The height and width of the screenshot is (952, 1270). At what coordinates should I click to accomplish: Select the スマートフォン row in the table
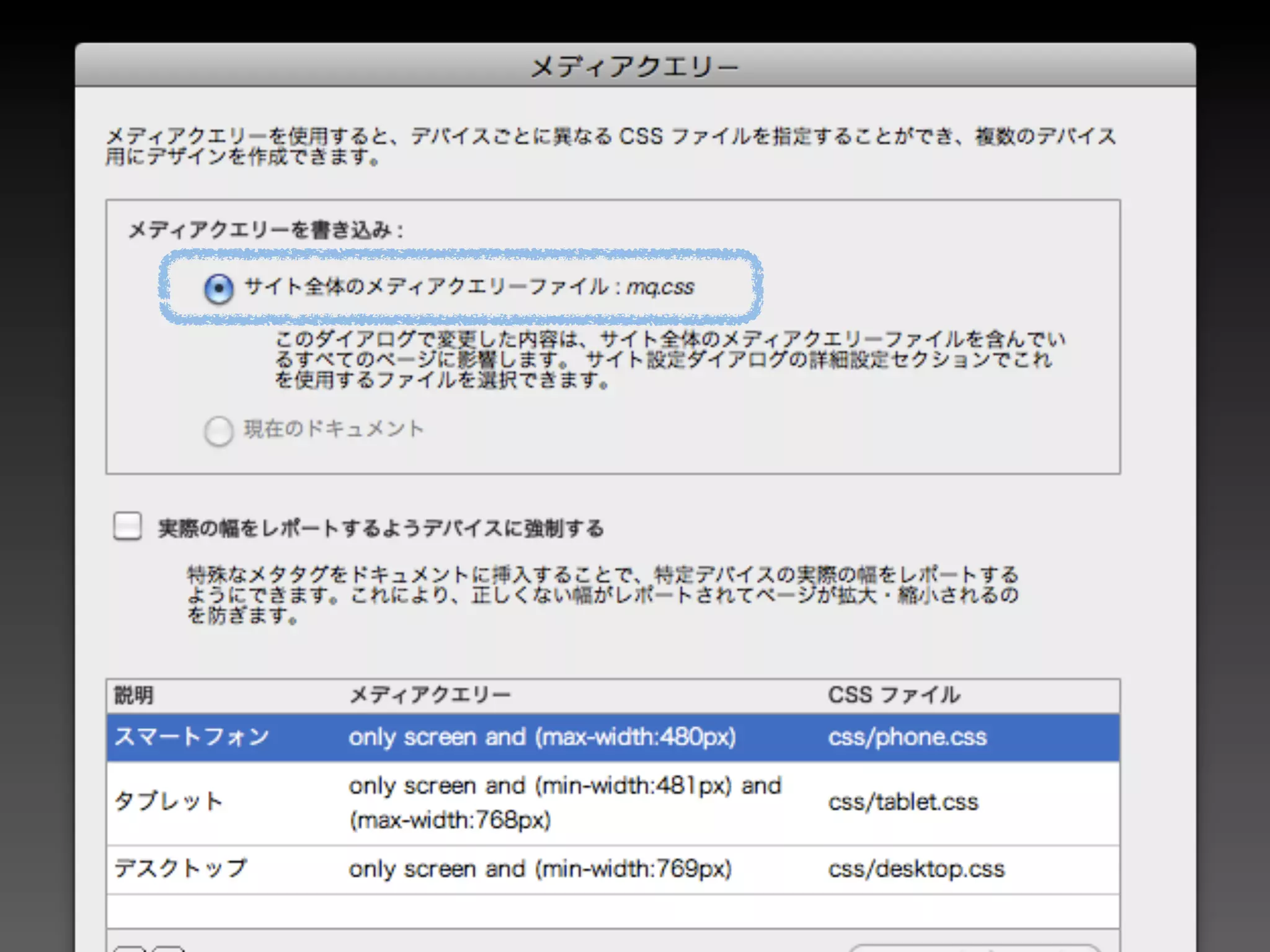[192, 737]
